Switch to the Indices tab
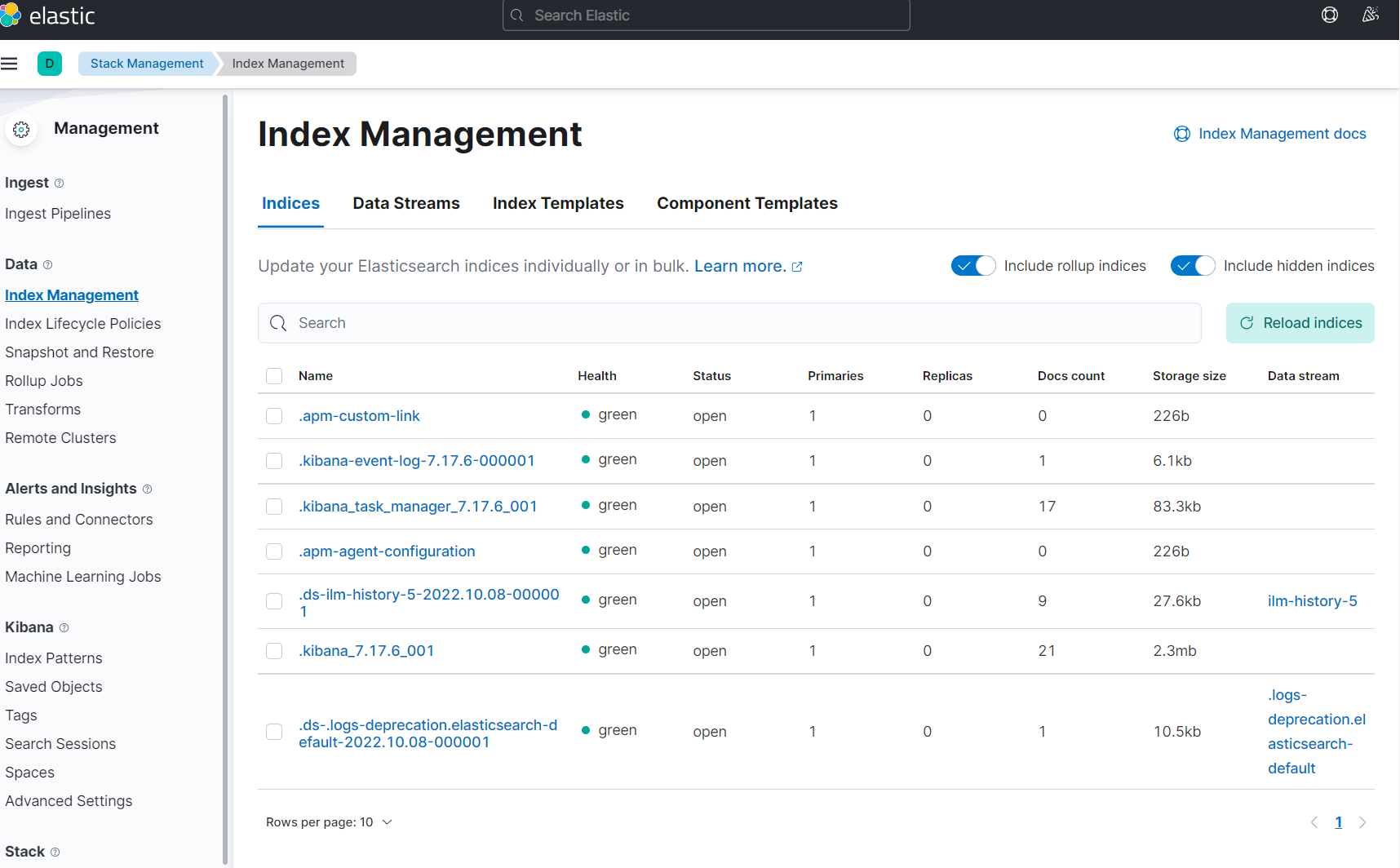This screenshot has width=1400, height=868. 290,203
